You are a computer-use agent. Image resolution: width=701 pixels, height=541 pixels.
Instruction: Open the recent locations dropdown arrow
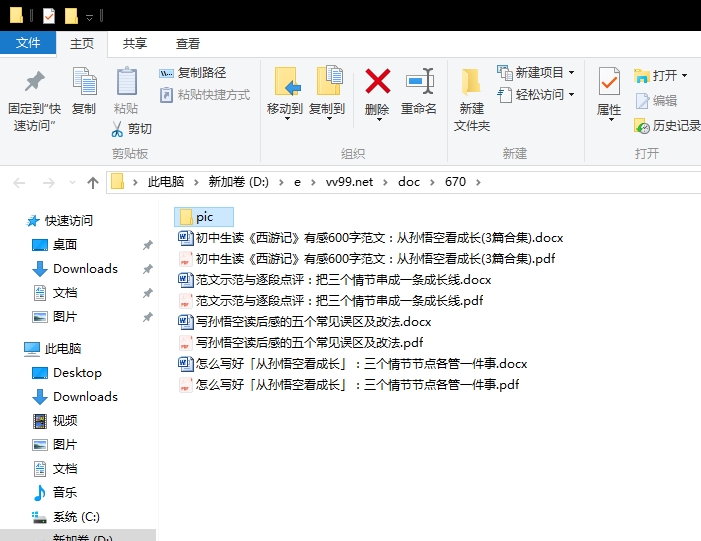72,182
